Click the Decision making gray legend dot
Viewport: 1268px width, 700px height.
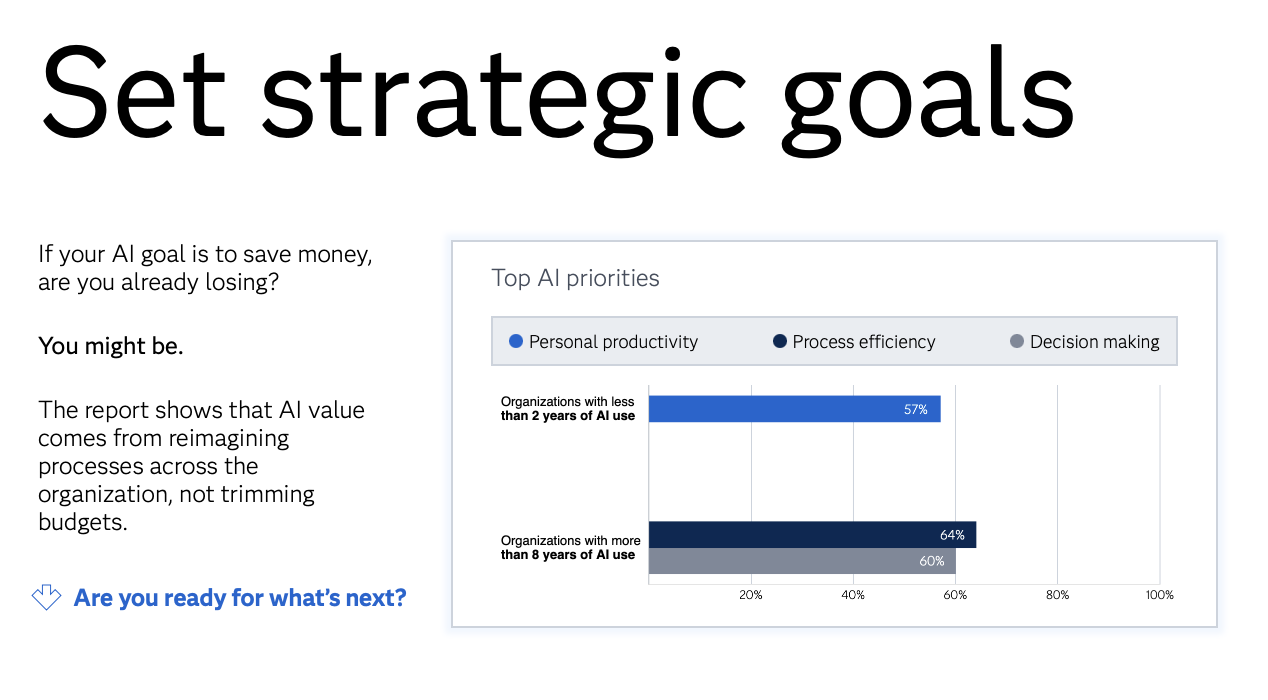(1017, 342)
